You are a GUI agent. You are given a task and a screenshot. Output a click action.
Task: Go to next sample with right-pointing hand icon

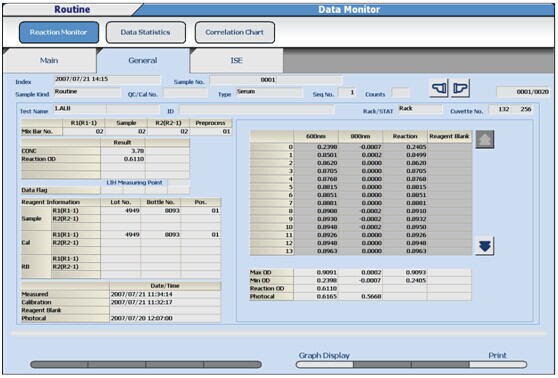(x=460, y=88)
